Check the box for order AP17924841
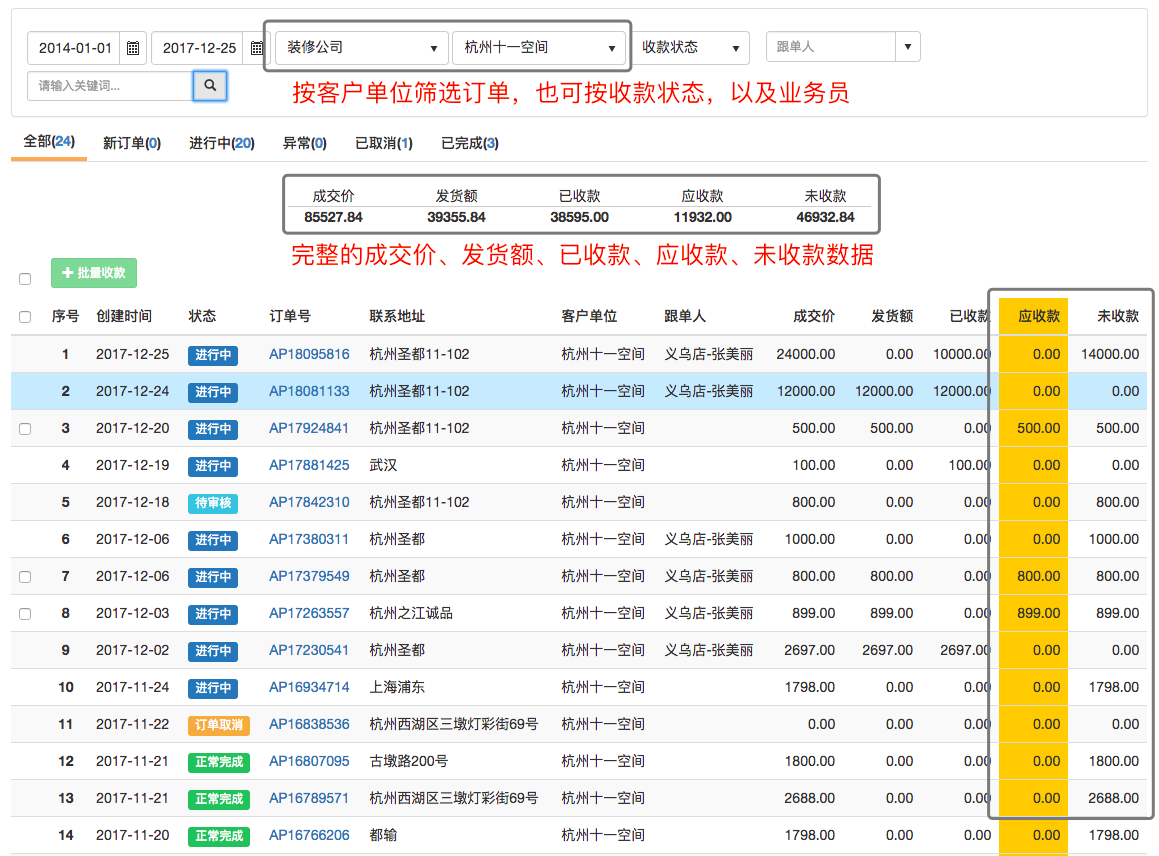Viewport: 1159px width, 856px height. point(25,429)
